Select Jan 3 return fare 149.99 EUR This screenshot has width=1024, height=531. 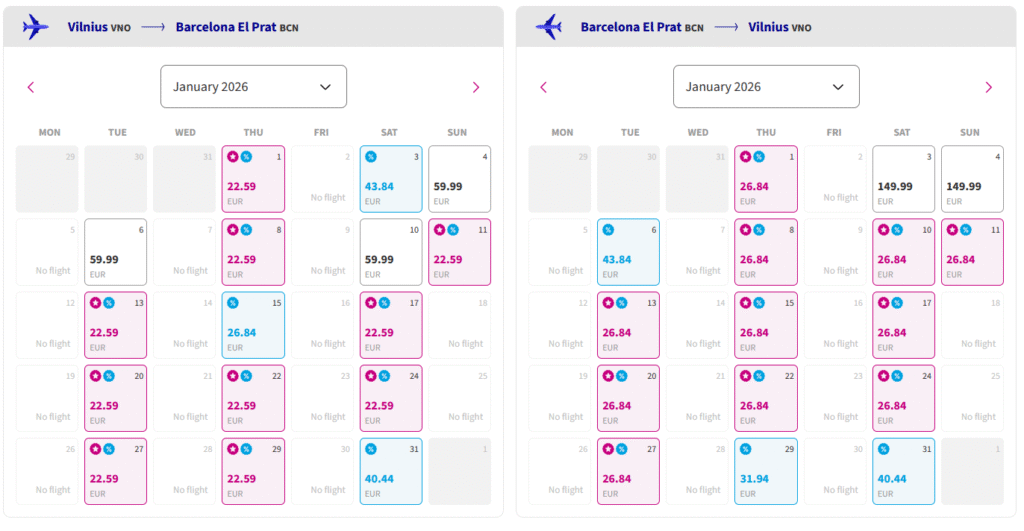[x=903, y=179]
